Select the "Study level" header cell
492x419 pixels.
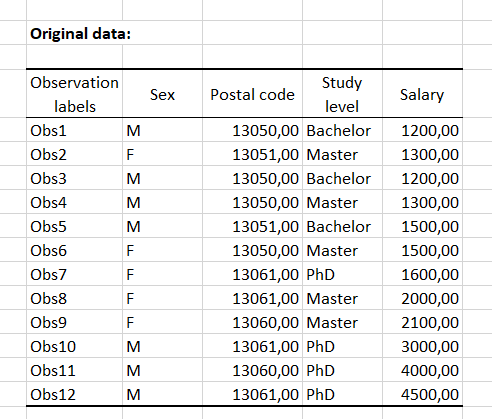[x=342, y=94]
